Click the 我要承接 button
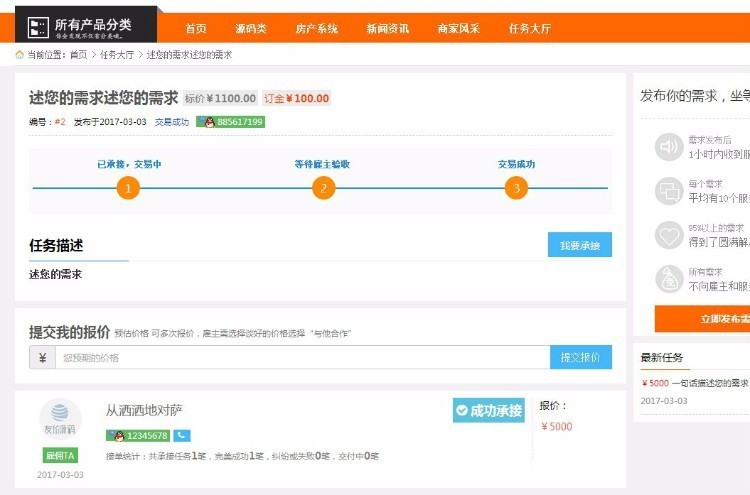750x495 pixels. [x=580, y=245]
